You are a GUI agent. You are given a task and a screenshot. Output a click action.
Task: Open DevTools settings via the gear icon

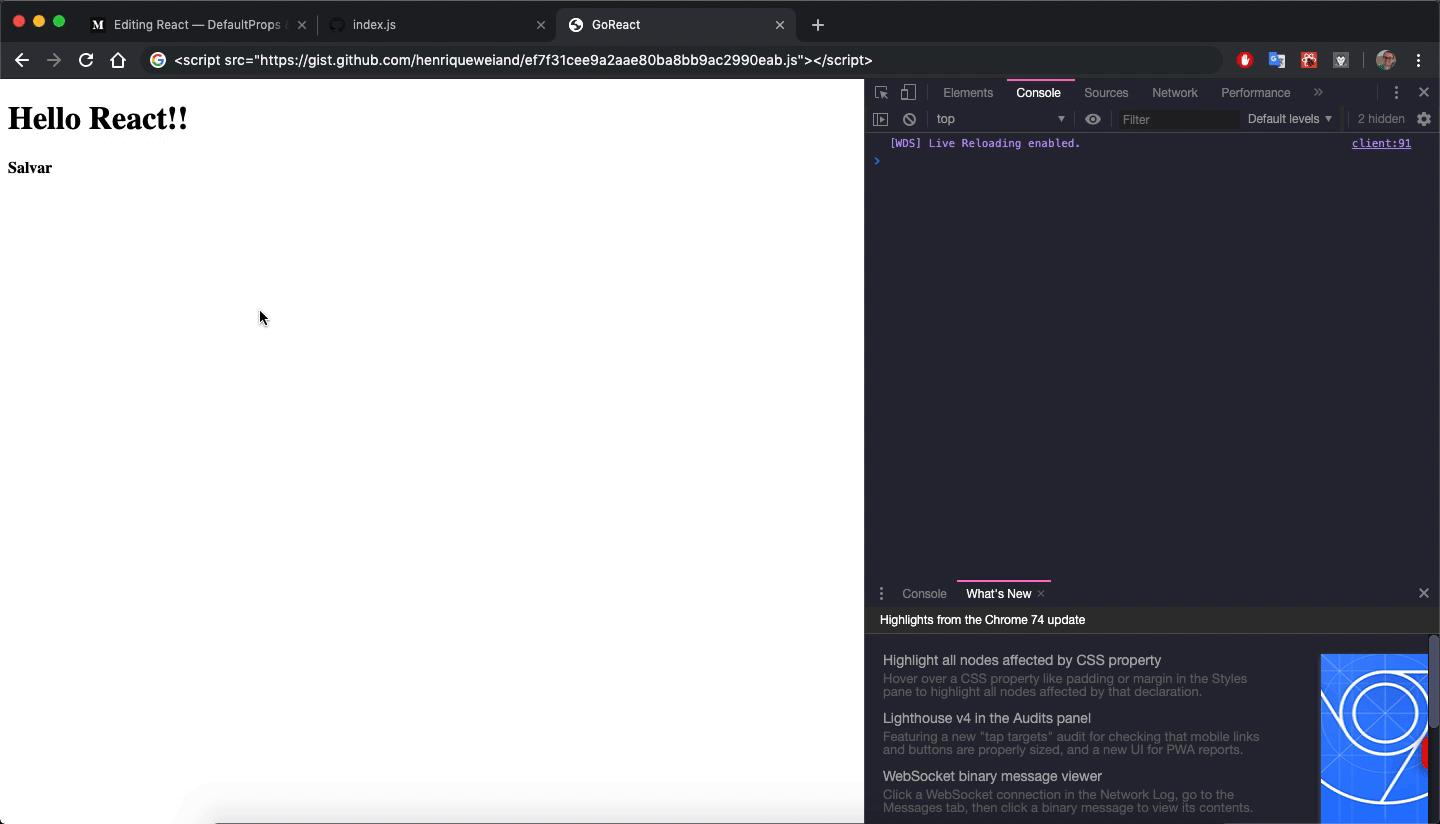1424,119
